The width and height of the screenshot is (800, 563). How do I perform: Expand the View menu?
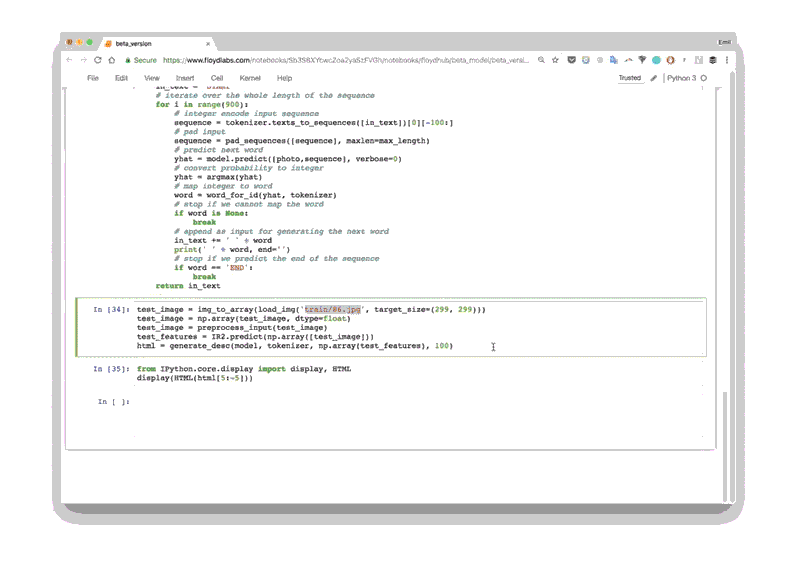[x=151, y=77]
